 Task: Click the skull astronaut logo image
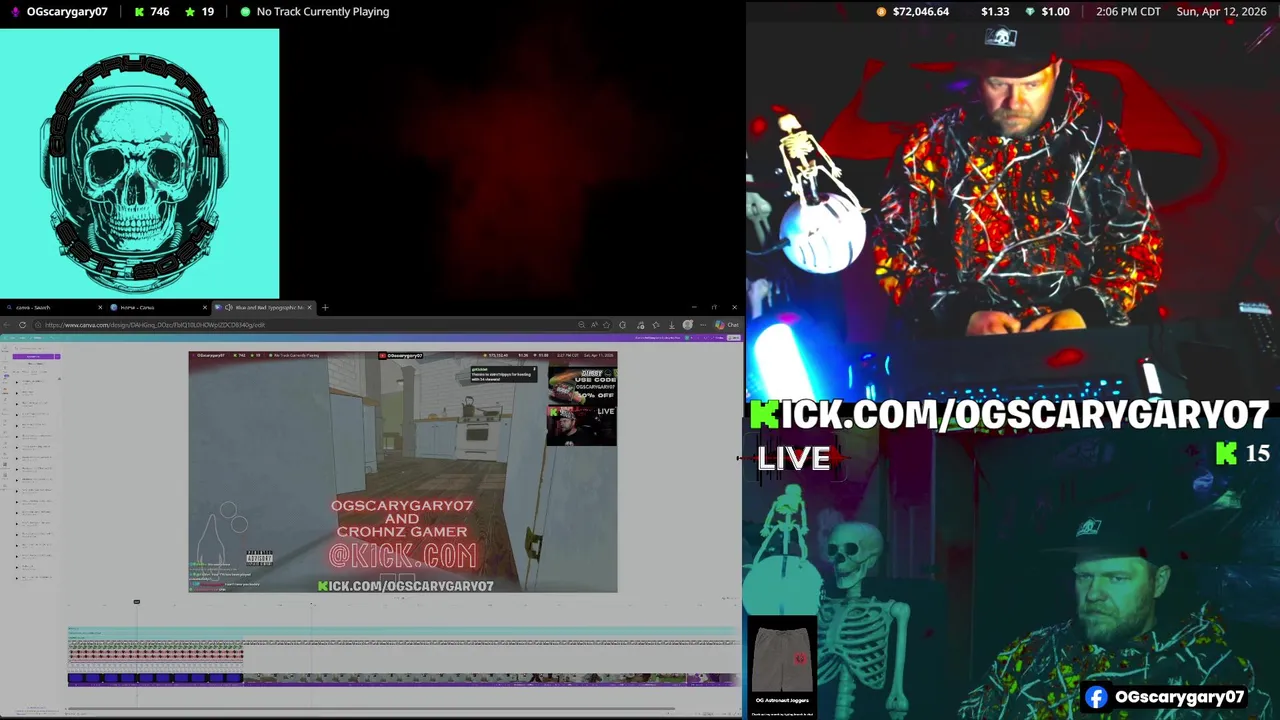139,163
